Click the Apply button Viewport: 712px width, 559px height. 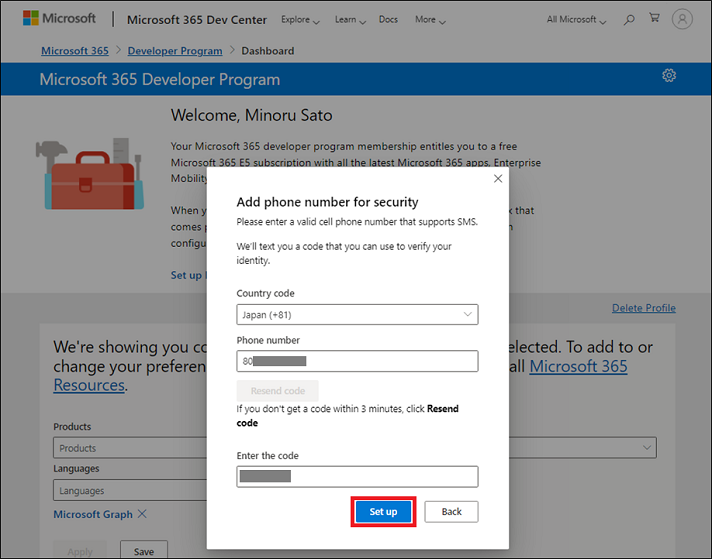[80, 551]
